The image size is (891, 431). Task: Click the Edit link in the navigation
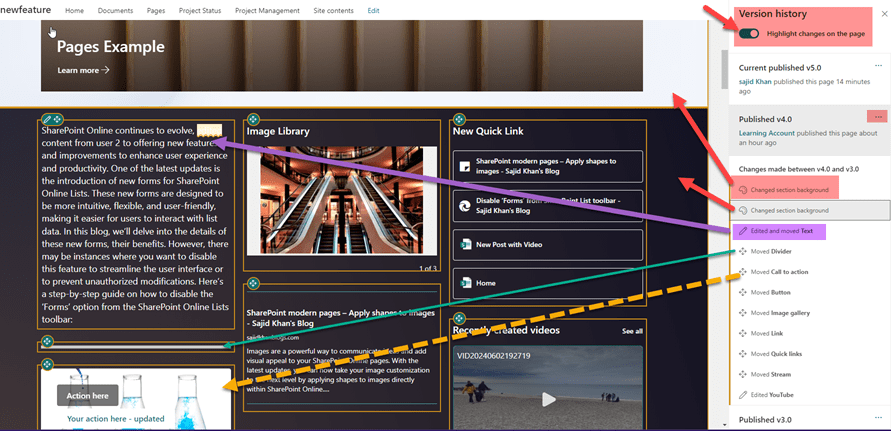(373, 10)
